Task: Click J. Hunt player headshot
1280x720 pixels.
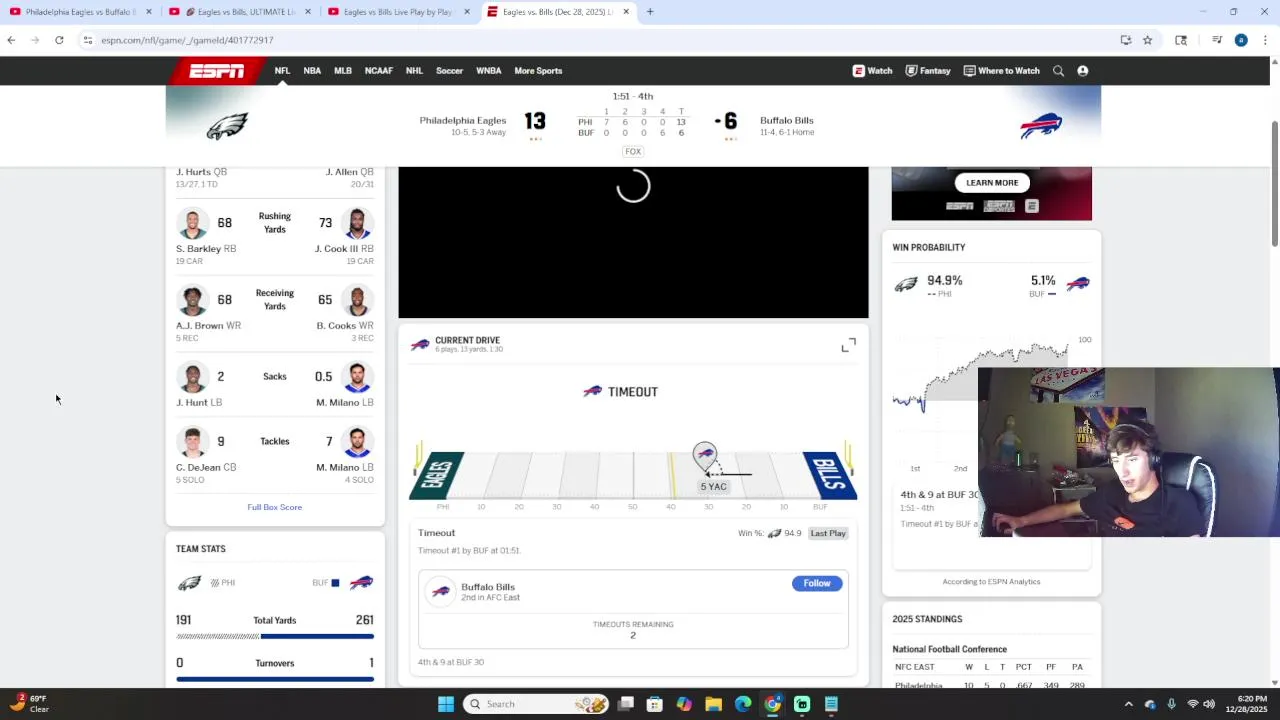Action: [x=193, y=377]
